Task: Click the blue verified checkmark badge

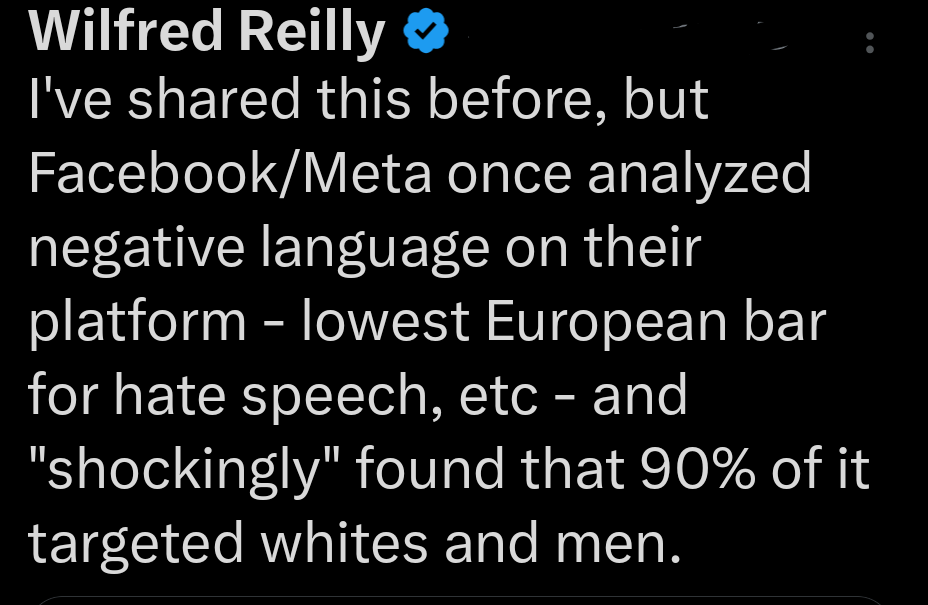Action: [425, 36]
